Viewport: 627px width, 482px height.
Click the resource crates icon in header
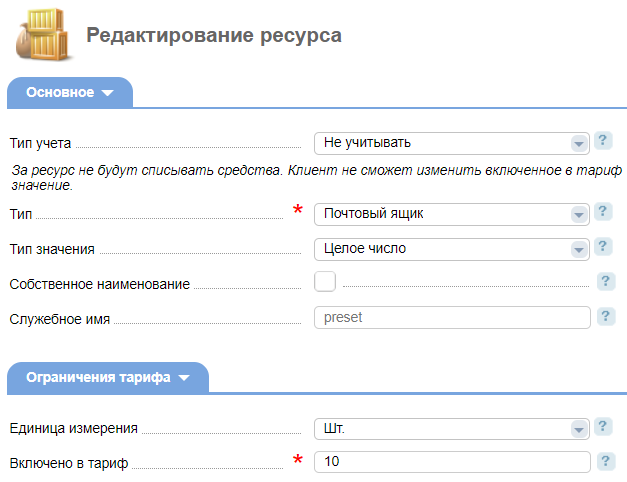point(44,35)
